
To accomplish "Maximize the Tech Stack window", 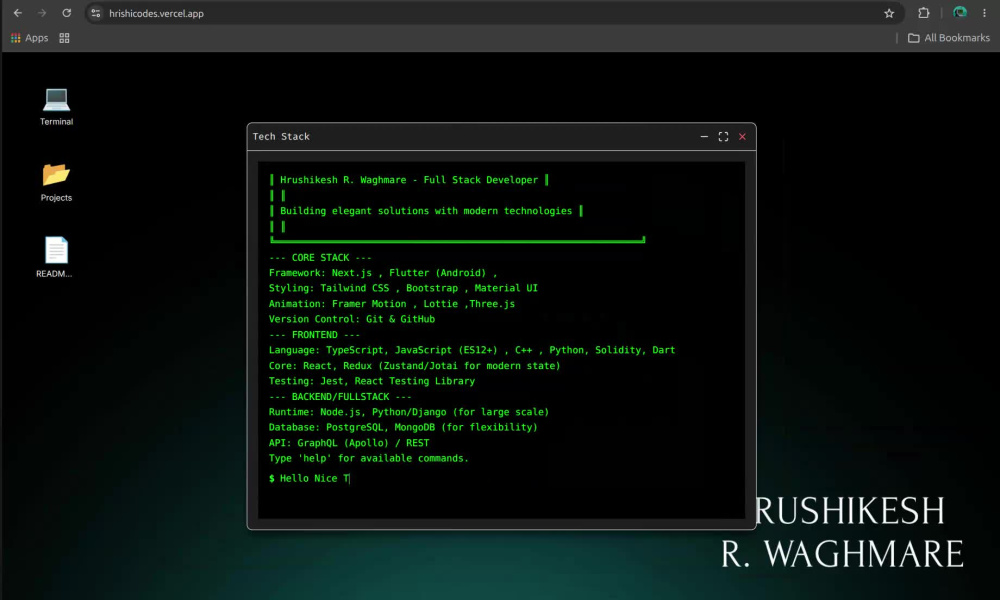I will (723, 136).
